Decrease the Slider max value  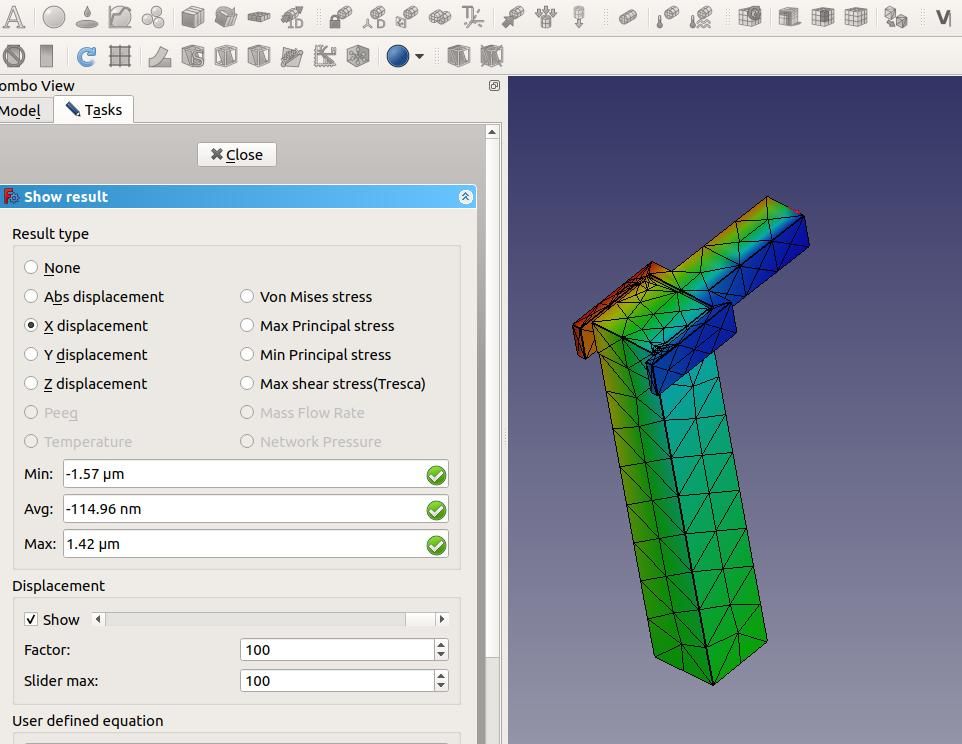[x=441, y=686]
